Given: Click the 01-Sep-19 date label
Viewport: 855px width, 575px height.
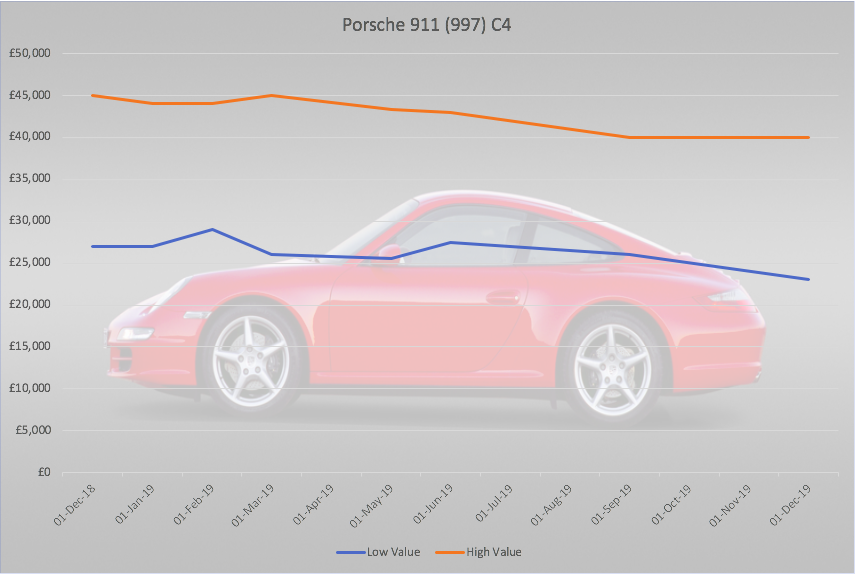Looking at the screenshot, I should pyautogui.click(x=611, y=505).
